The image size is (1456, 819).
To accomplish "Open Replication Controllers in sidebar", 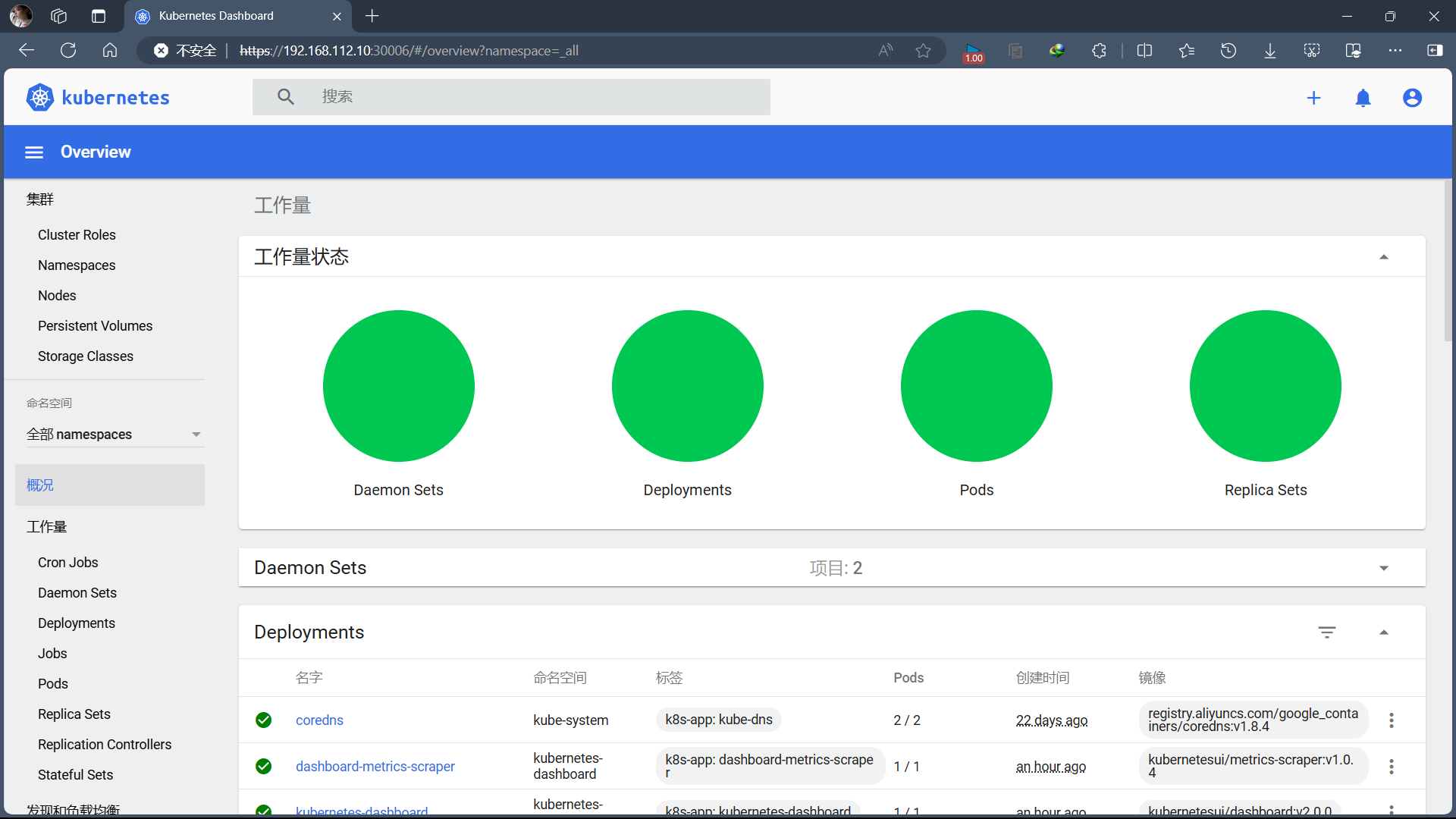I will click(105, 745).
